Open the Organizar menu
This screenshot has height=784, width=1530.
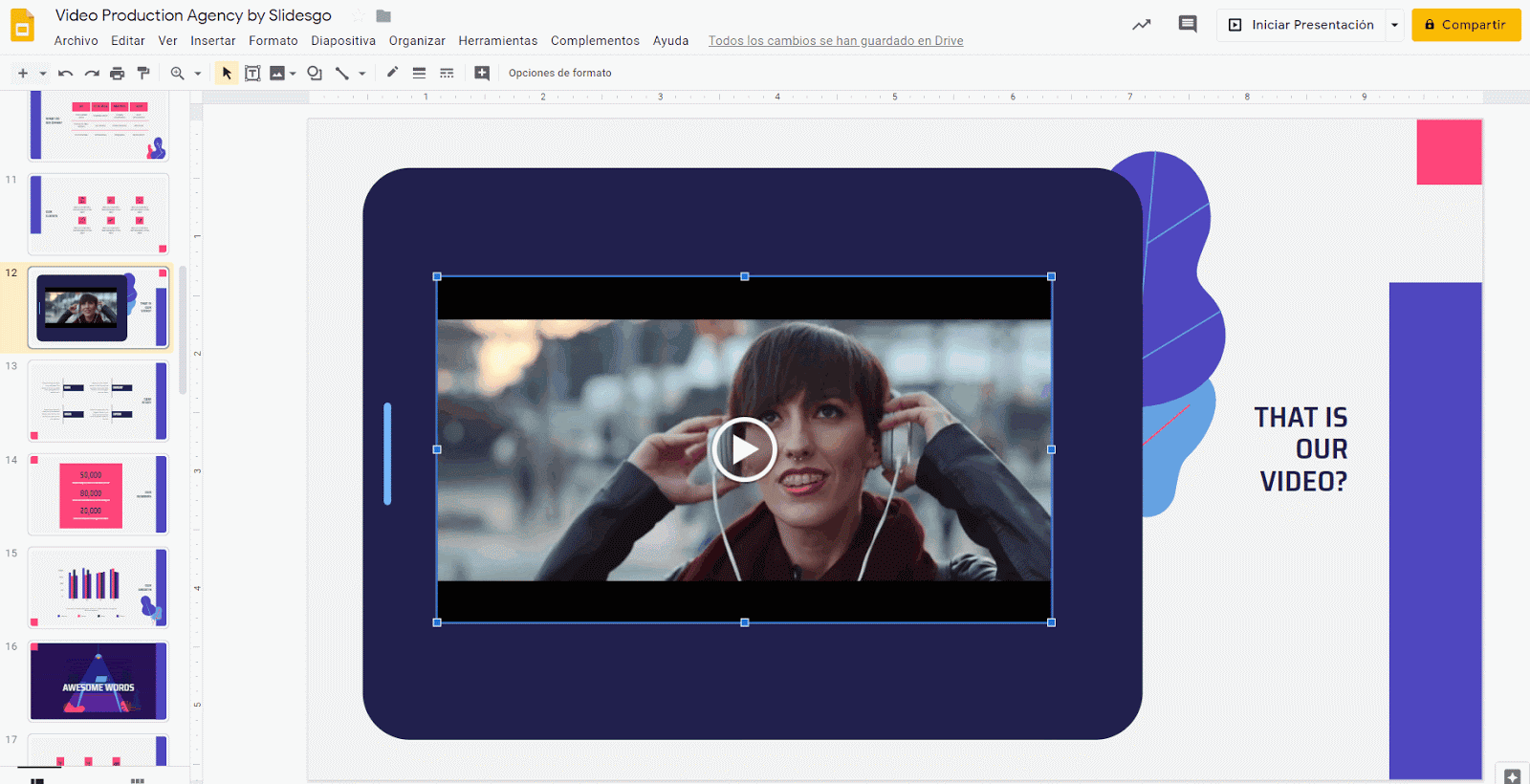point(417,41)
